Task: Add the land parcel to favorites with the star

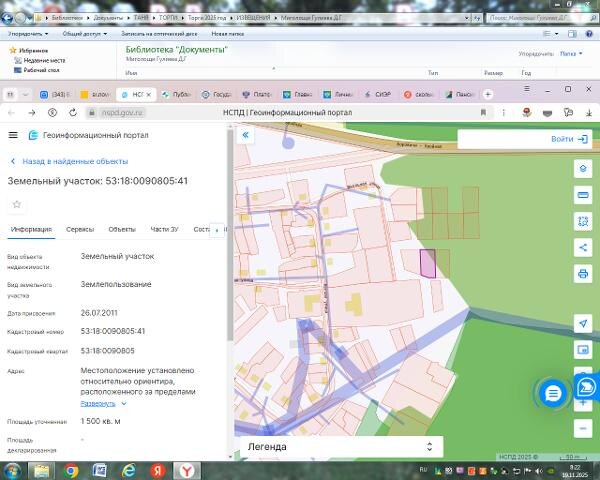Action: pos(16,204)
